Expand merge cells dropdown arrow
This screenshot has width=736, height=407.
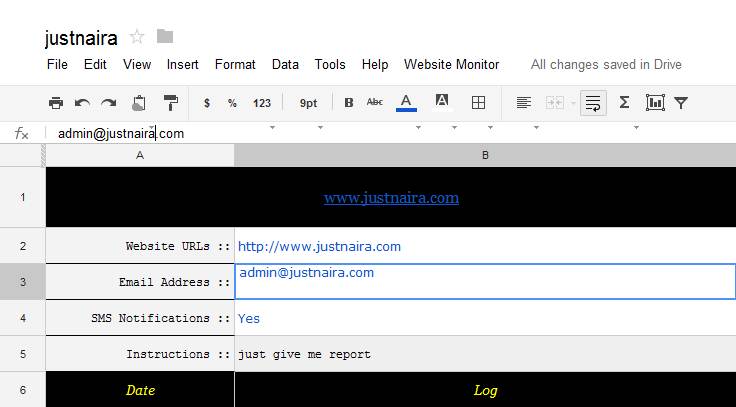coord(573,103)
